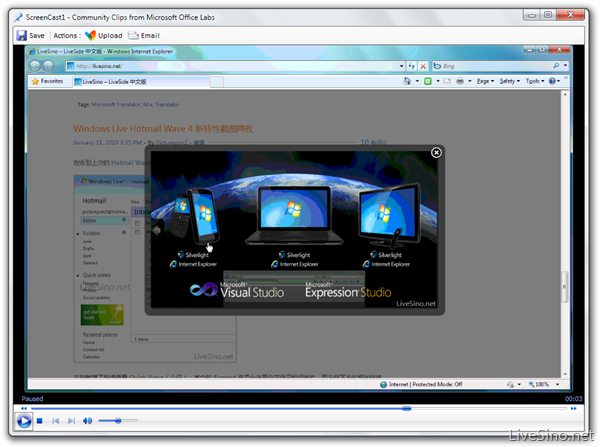Upload the screencast clip
The height and width of the screenshot is (447, 600).
[x=104, y=36]
